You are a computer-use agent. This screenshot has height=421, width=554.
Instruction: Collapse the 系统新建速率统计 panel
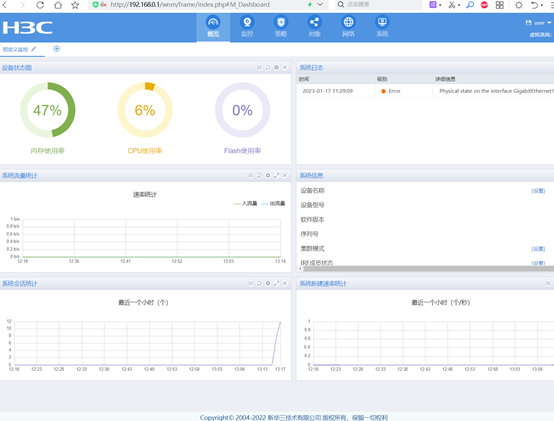point(548,283)
